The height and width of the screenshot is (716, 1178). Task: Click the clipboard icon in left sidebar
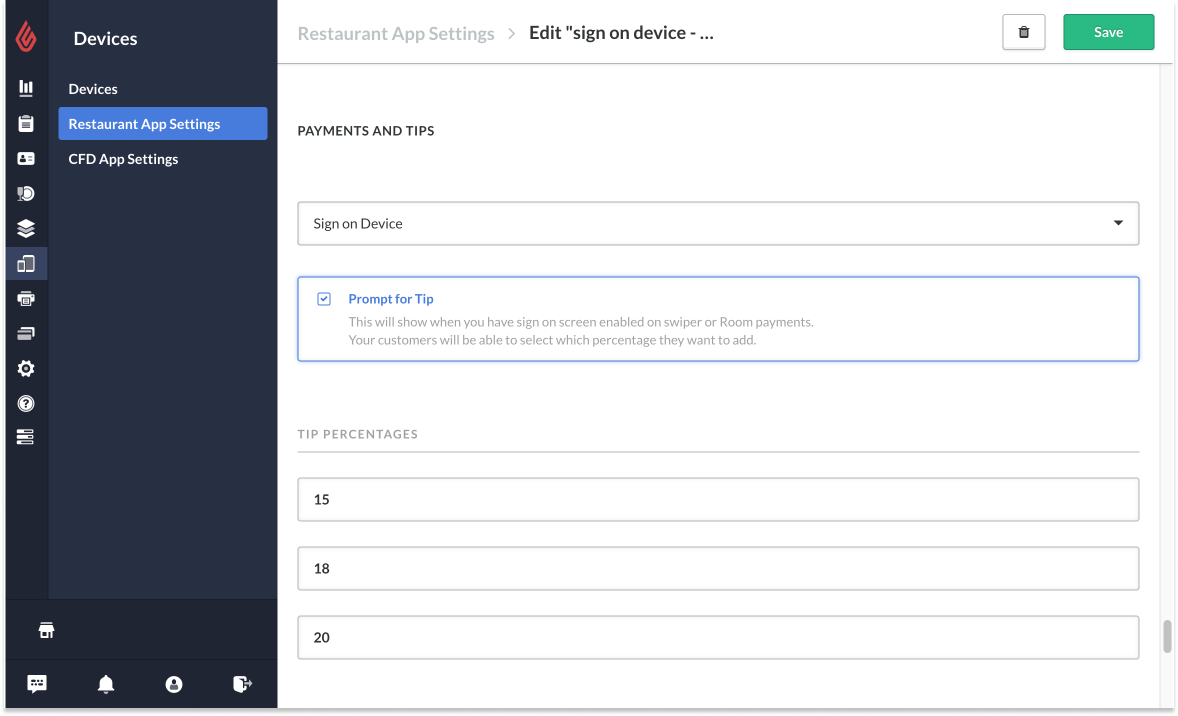pyautogui.click(x=26, y=124)
